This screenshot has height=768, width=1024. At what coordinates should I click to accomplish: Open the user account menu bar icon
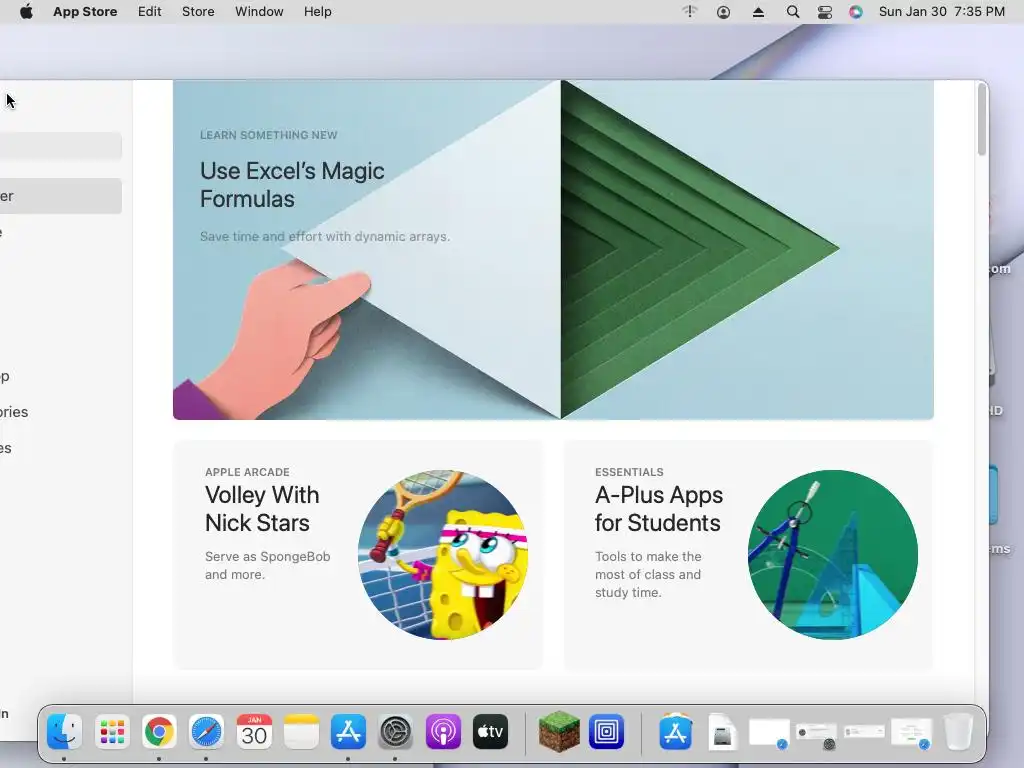point(723,12)
